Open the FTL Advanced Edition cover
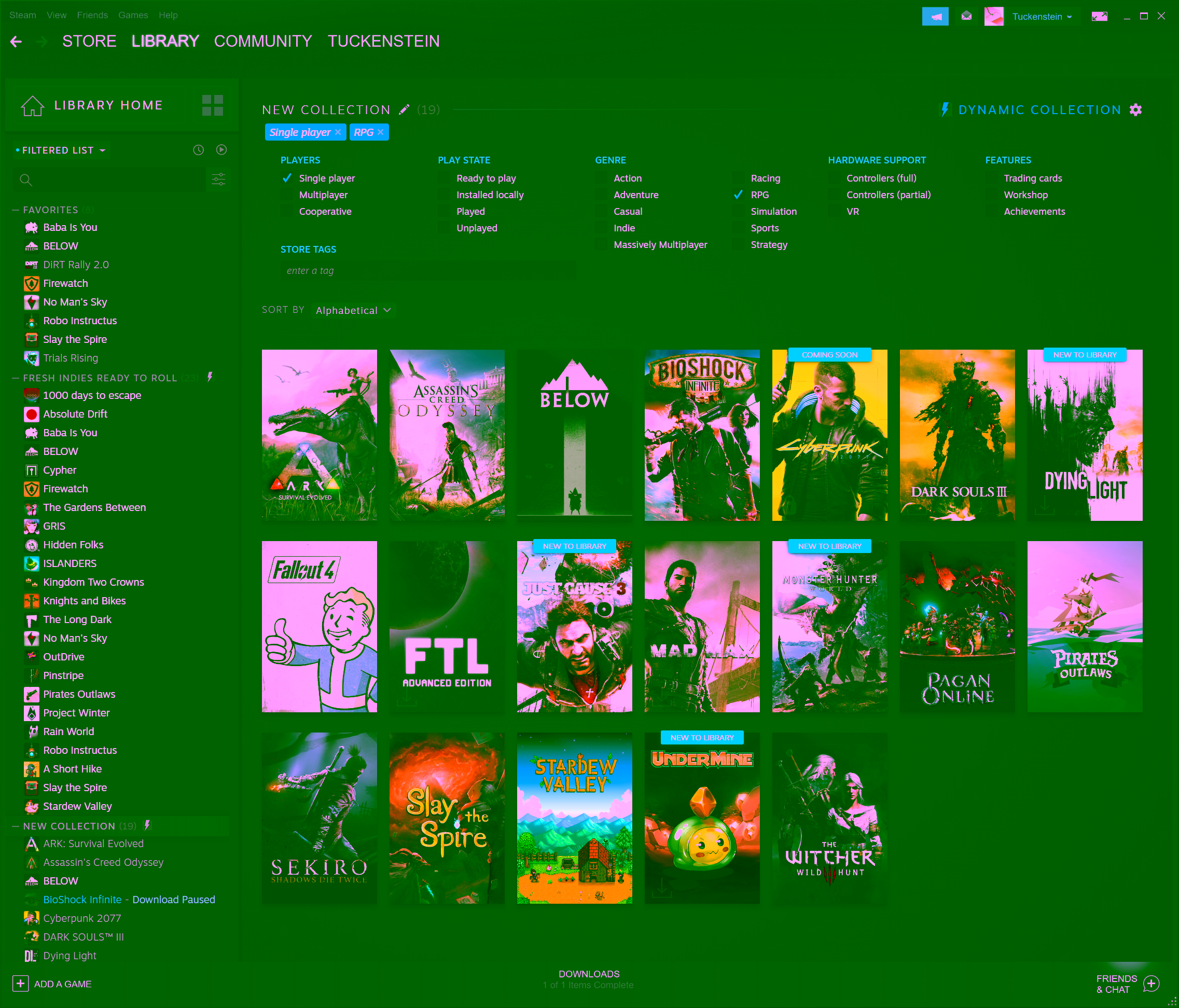Viewport: 1179px width, 1008px height. [x=447, y=627]
